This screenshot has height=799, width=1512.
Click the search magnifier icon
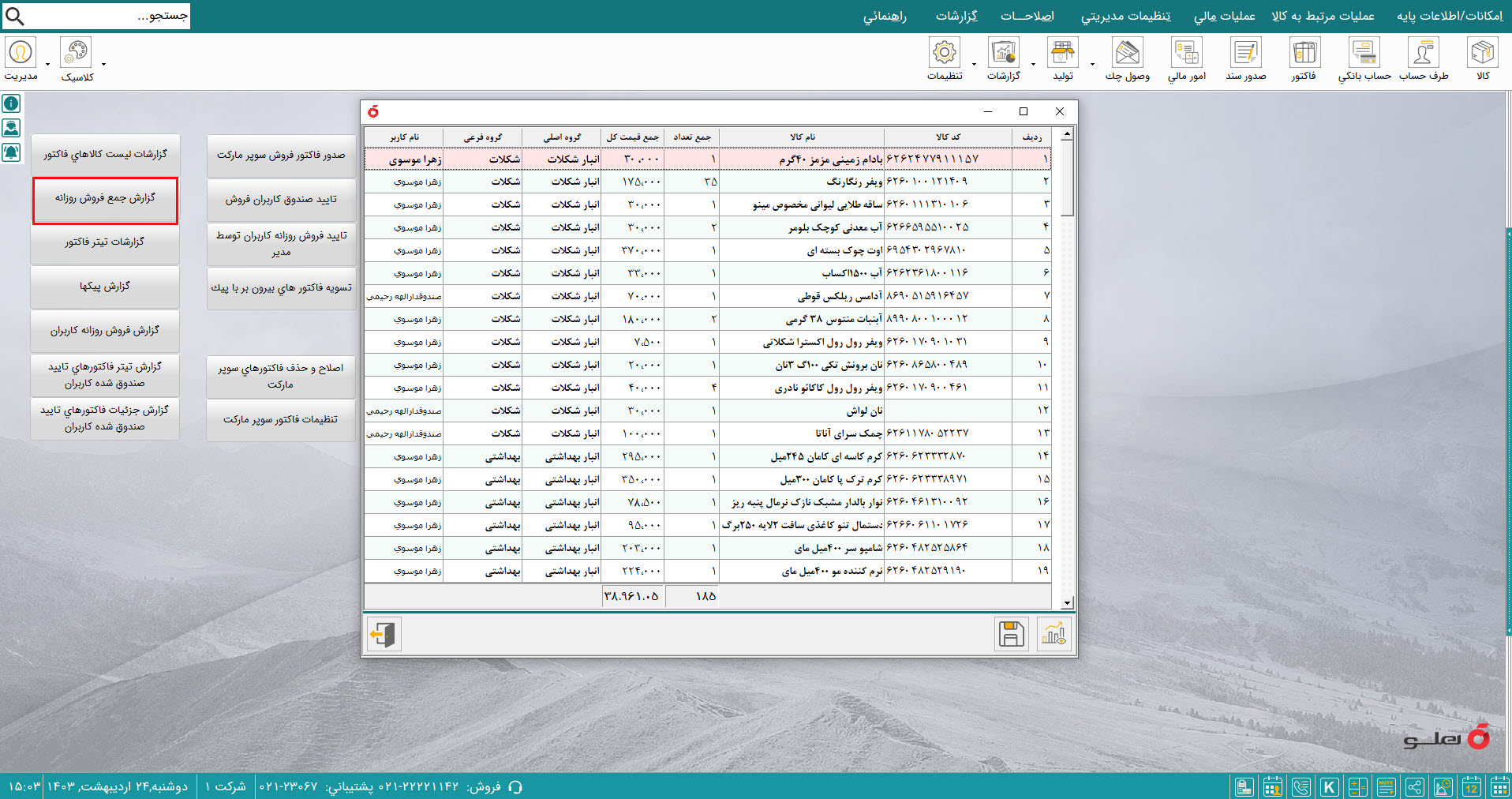tap(15, 16)
